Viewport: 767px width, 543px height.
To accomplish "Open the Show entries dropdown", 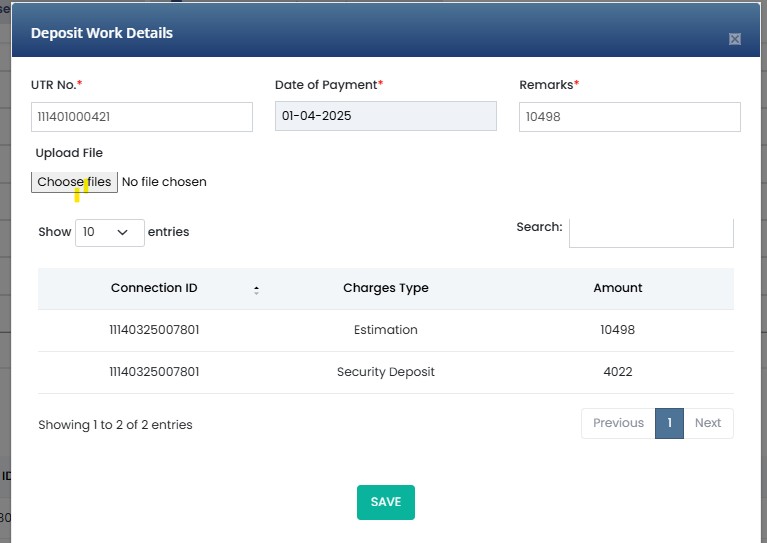I will [x=110, y=232].
